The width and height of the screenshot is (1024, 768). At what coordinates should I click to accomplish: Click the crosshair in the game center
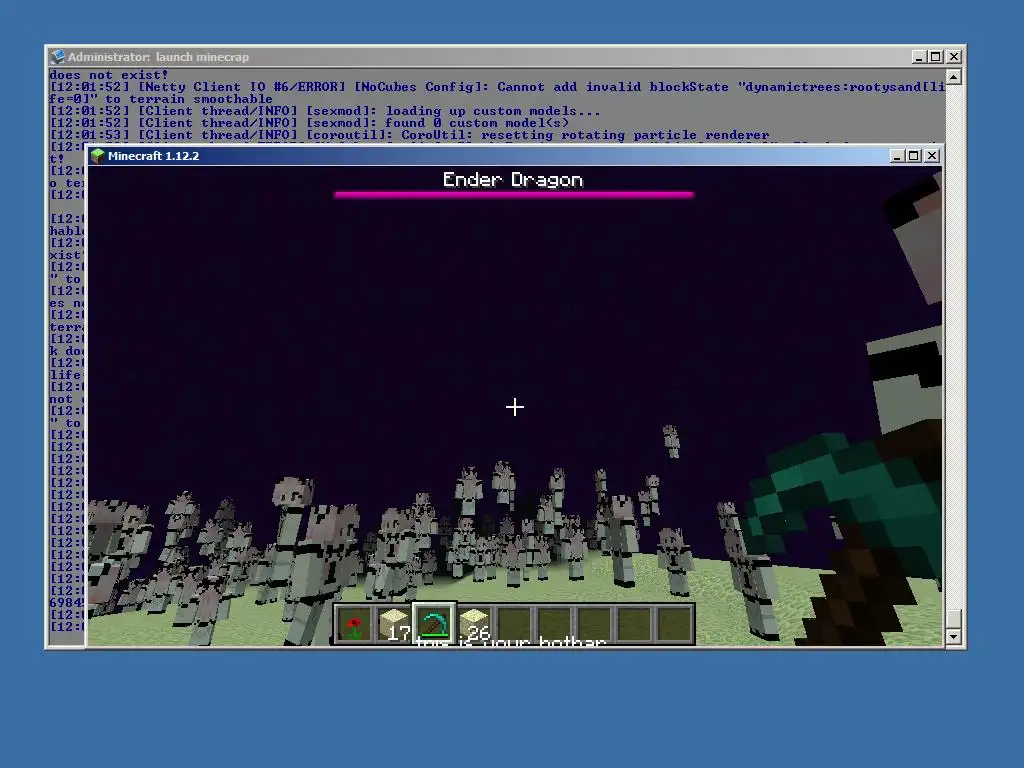pyautogui.click(x=515, y=407)
